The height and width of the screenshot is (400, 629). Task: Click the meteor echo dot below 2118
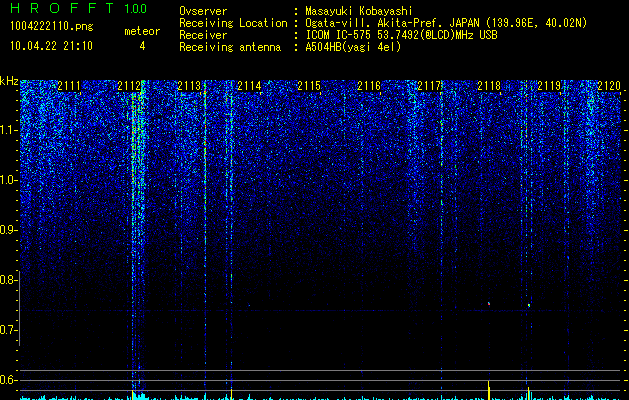pyautogui.click(x=489, y=304)
